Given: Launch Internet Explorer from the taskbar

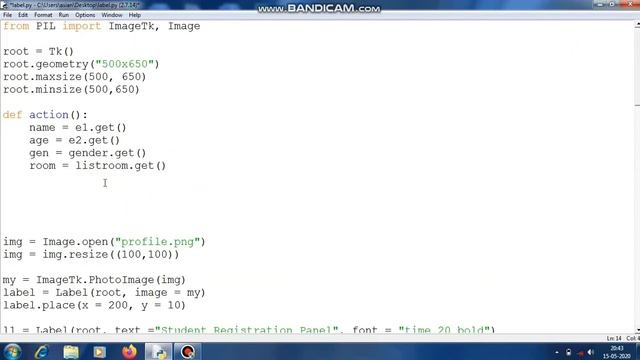Looking at the screenshot, I should (x=41, y=351).
